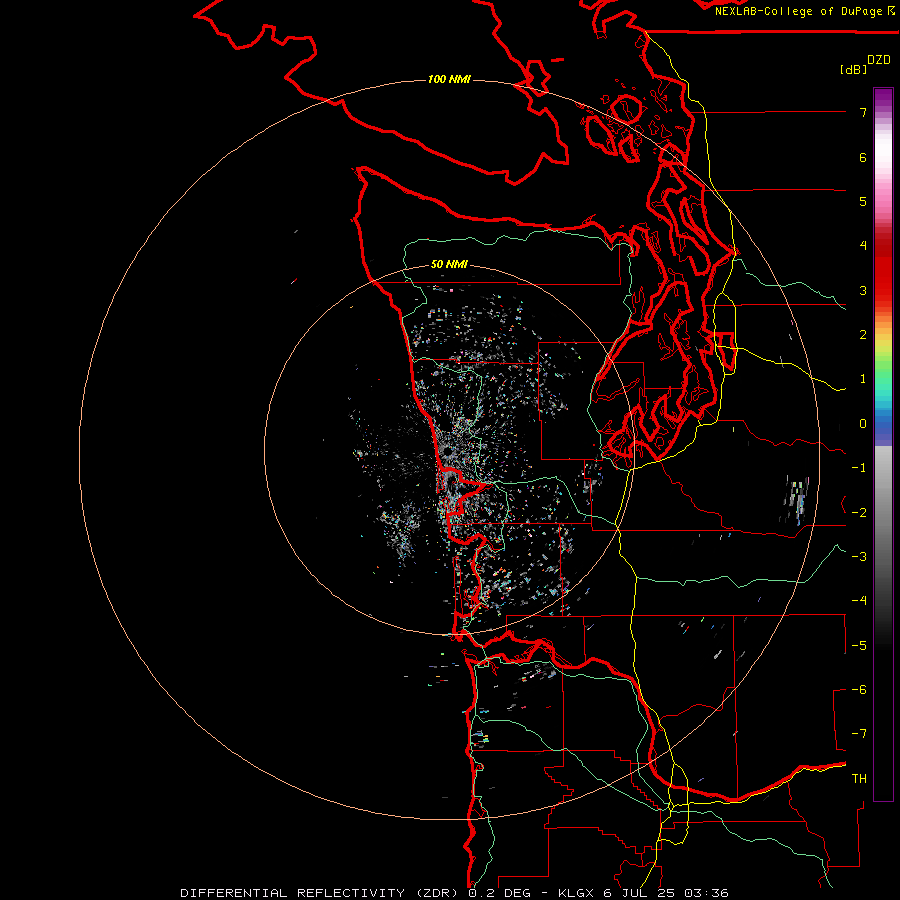Click the "6 JUL 25" date in caption

[641, 893]
